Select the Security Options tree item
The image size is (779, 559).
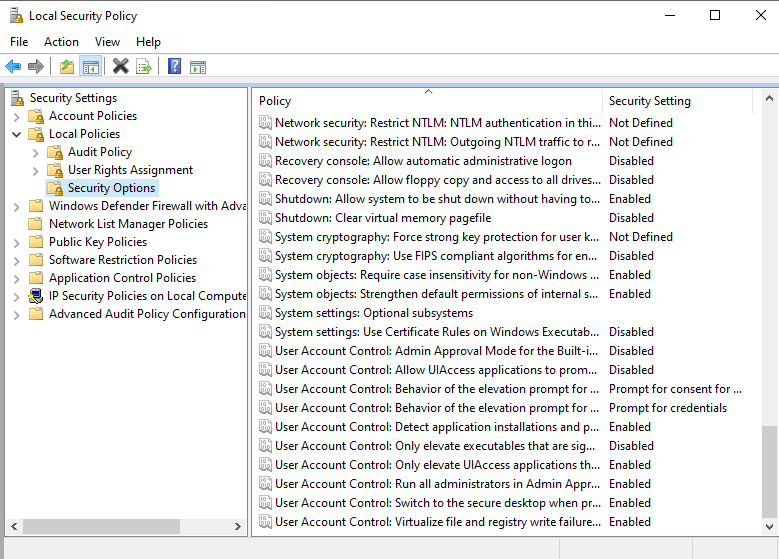[111, 188]
